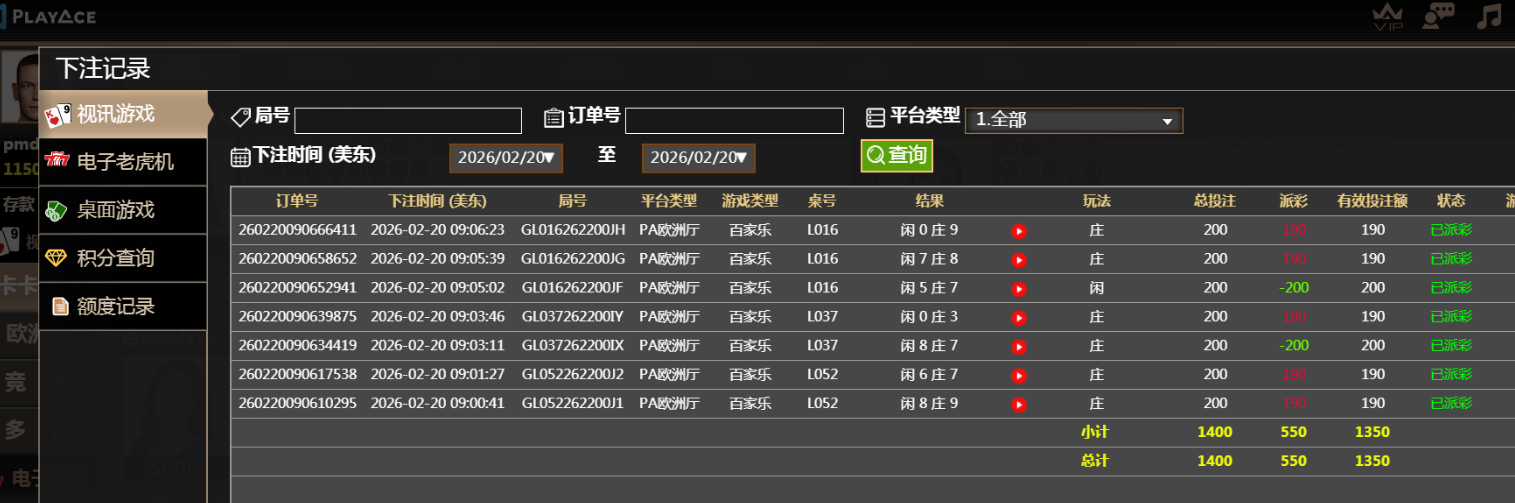Click the 订单号 input field
Image resolution: width=1515 pixels, height=503 pixels.
point(735,121)
